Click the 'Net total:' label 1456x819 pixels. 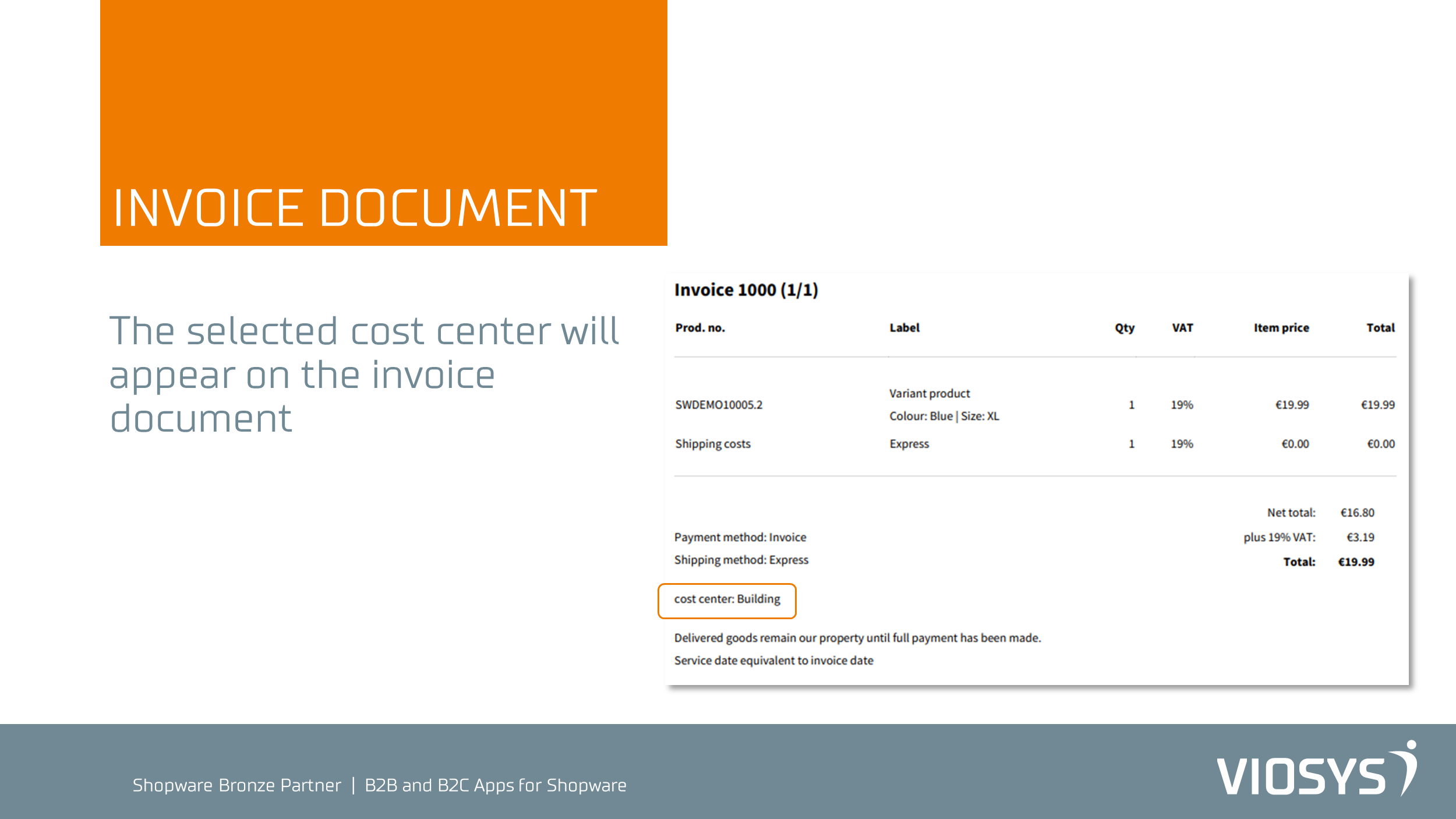1291,513
